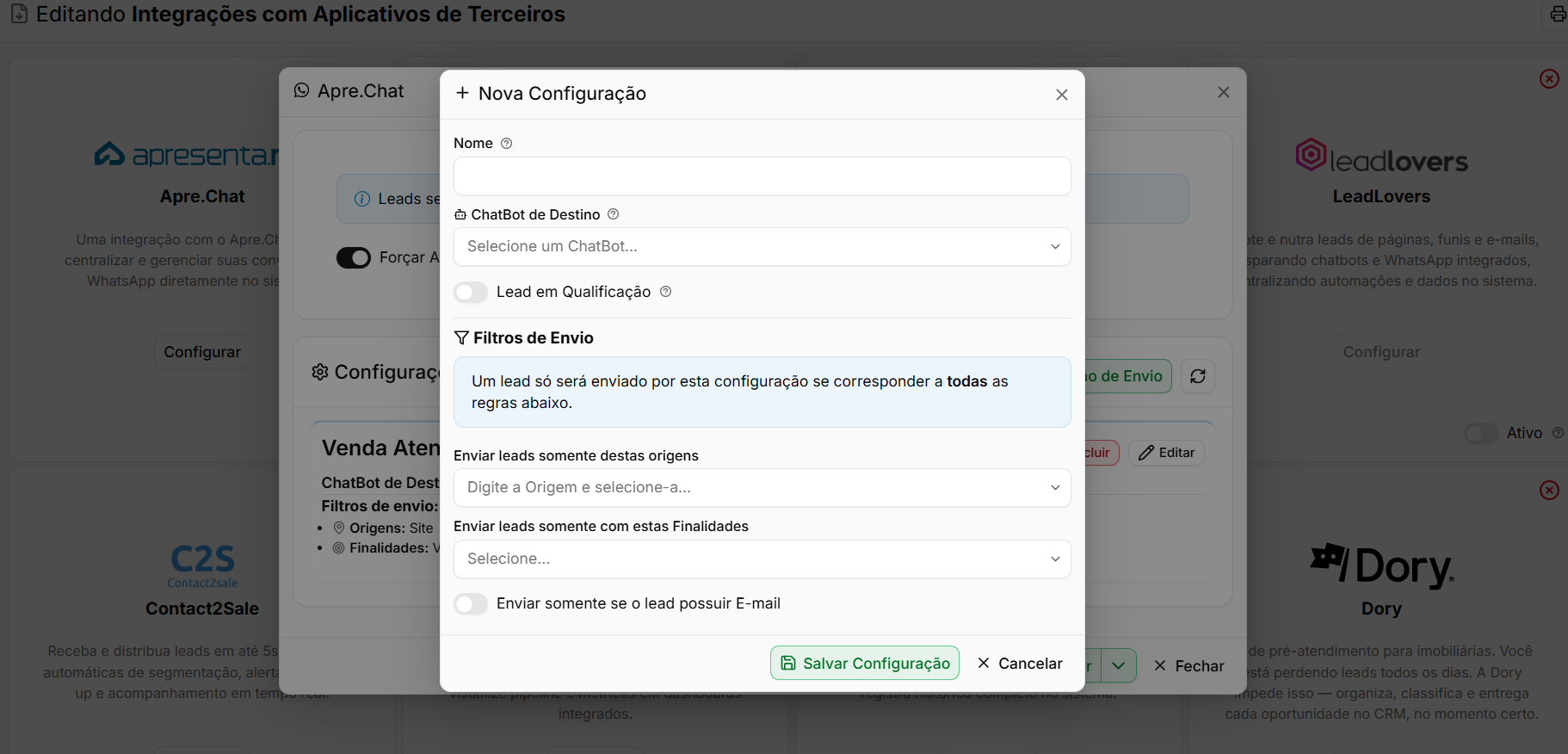Expand the Digite a Origem dropdown

click(x=762, y=488)
